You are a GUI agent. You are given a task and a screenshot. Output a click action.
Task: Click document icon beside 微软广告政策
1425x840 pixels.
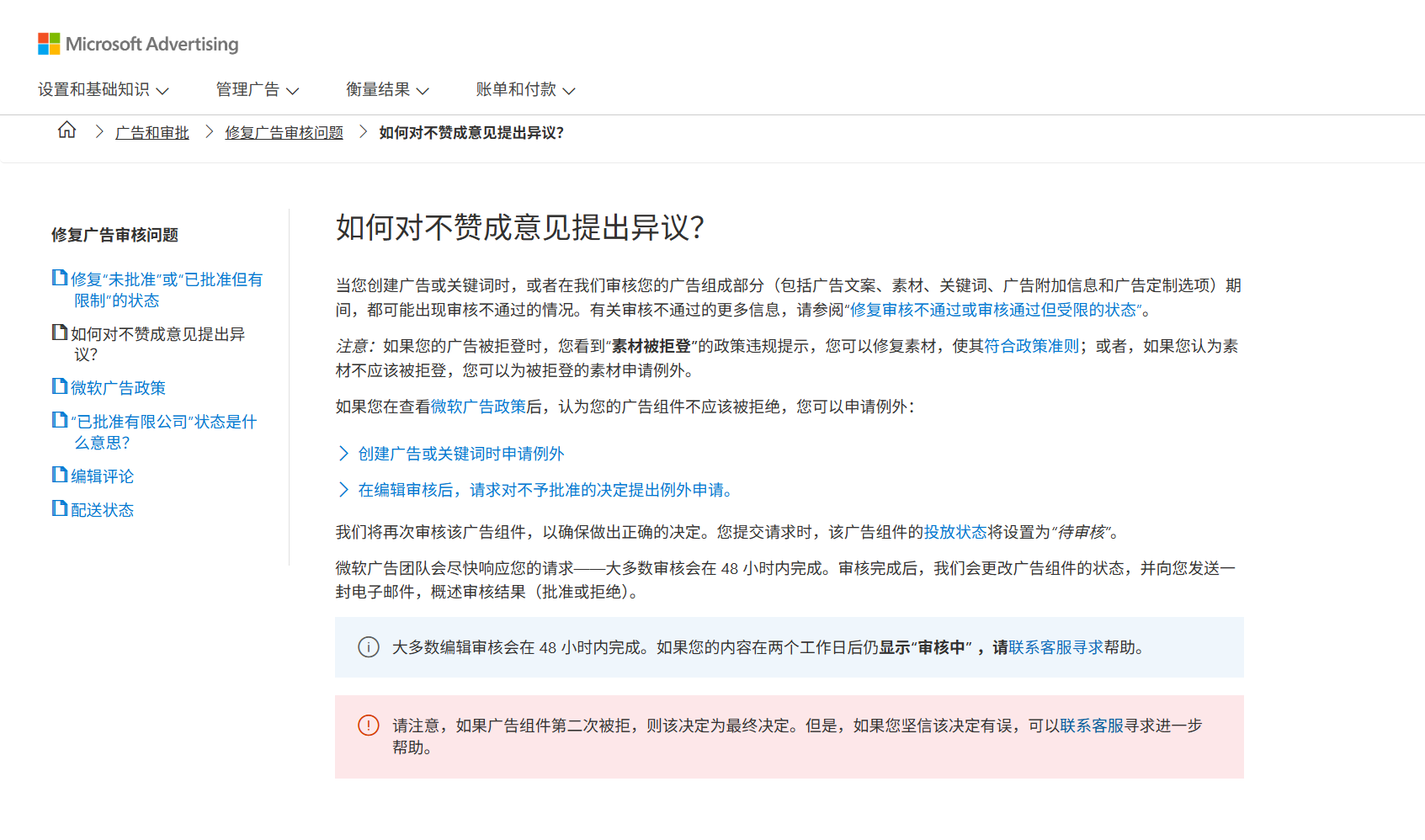click(60, 386)
